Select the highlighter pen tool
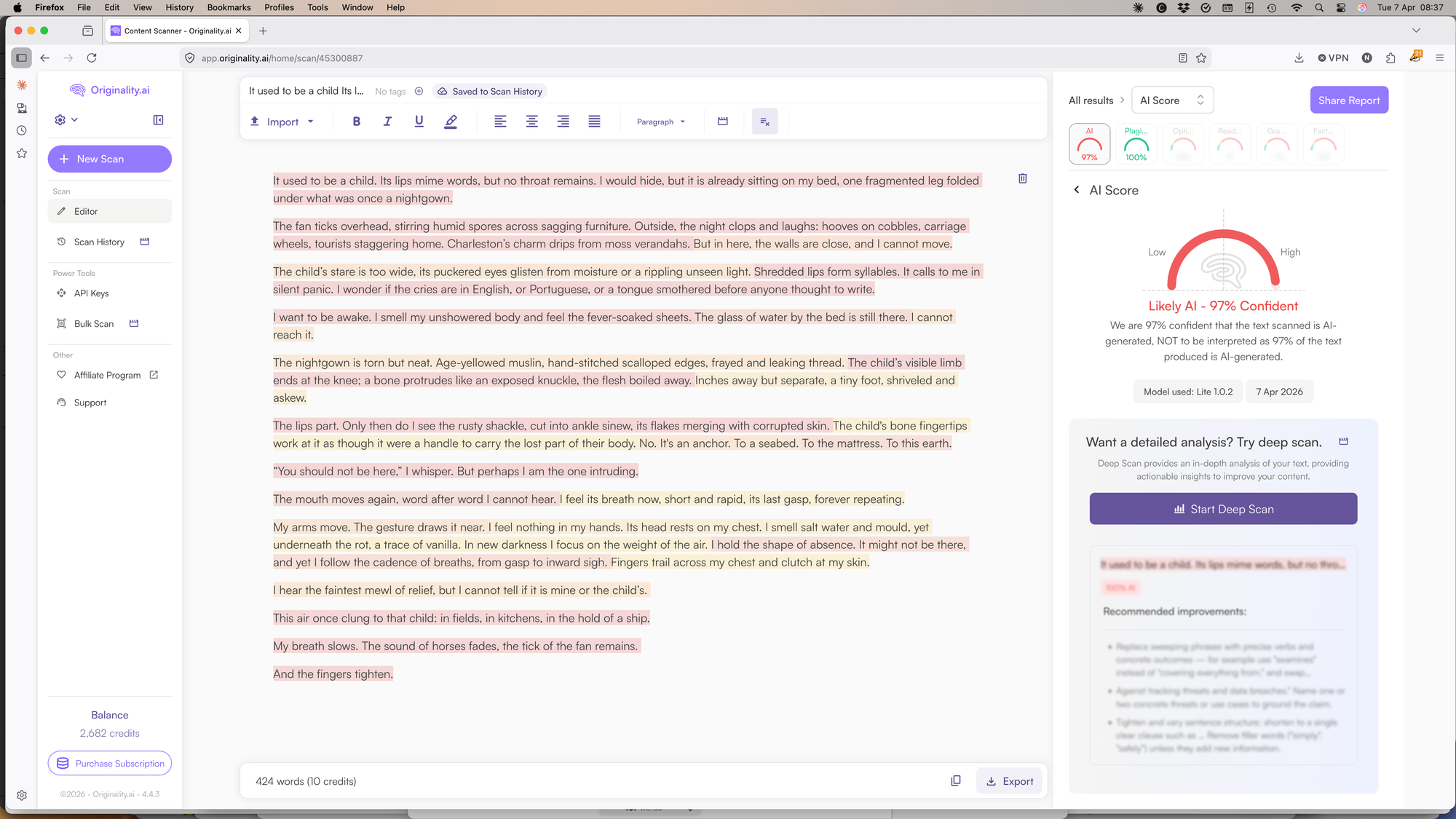Screen dimensions: 1456x819 tap(451, 122)
